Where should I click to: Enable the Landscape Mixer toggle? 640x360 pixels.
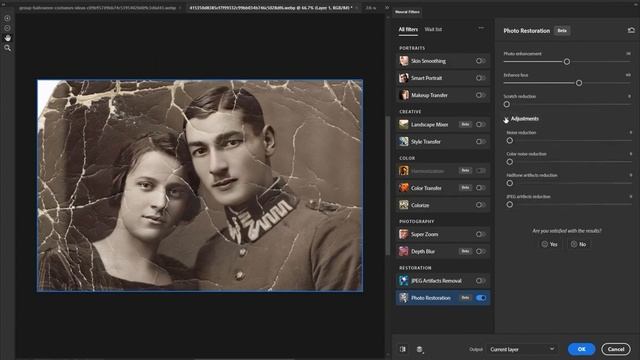pyautogui.click(x=481, y=124)
